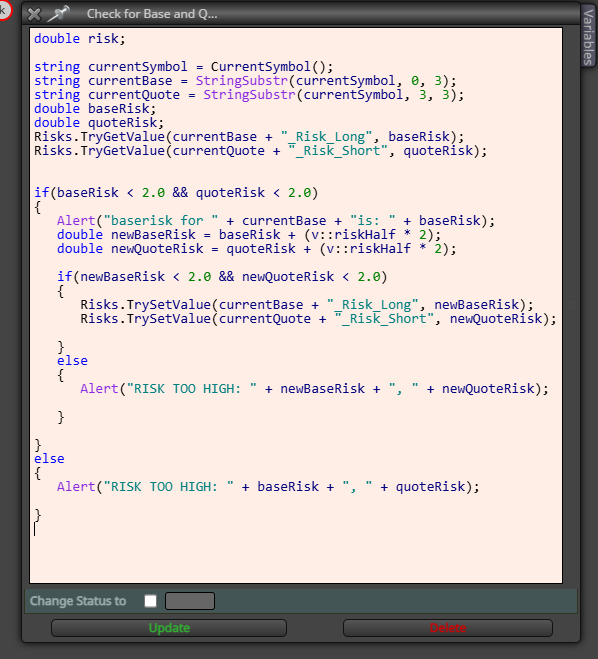Click TrySetValue line with newQuoteRisk

[x=318, y=319]
